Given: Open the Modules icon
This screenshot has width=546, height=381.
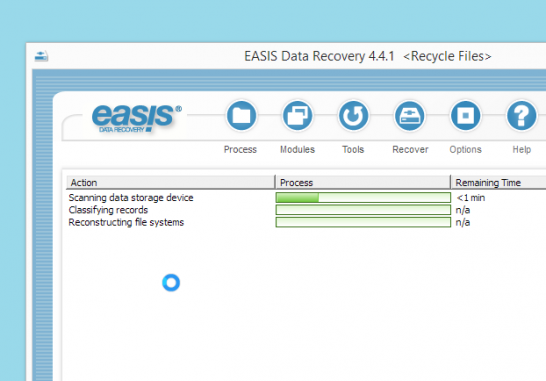Looking at the screenshot, I should pyautogui.click(x=297, y=116).
